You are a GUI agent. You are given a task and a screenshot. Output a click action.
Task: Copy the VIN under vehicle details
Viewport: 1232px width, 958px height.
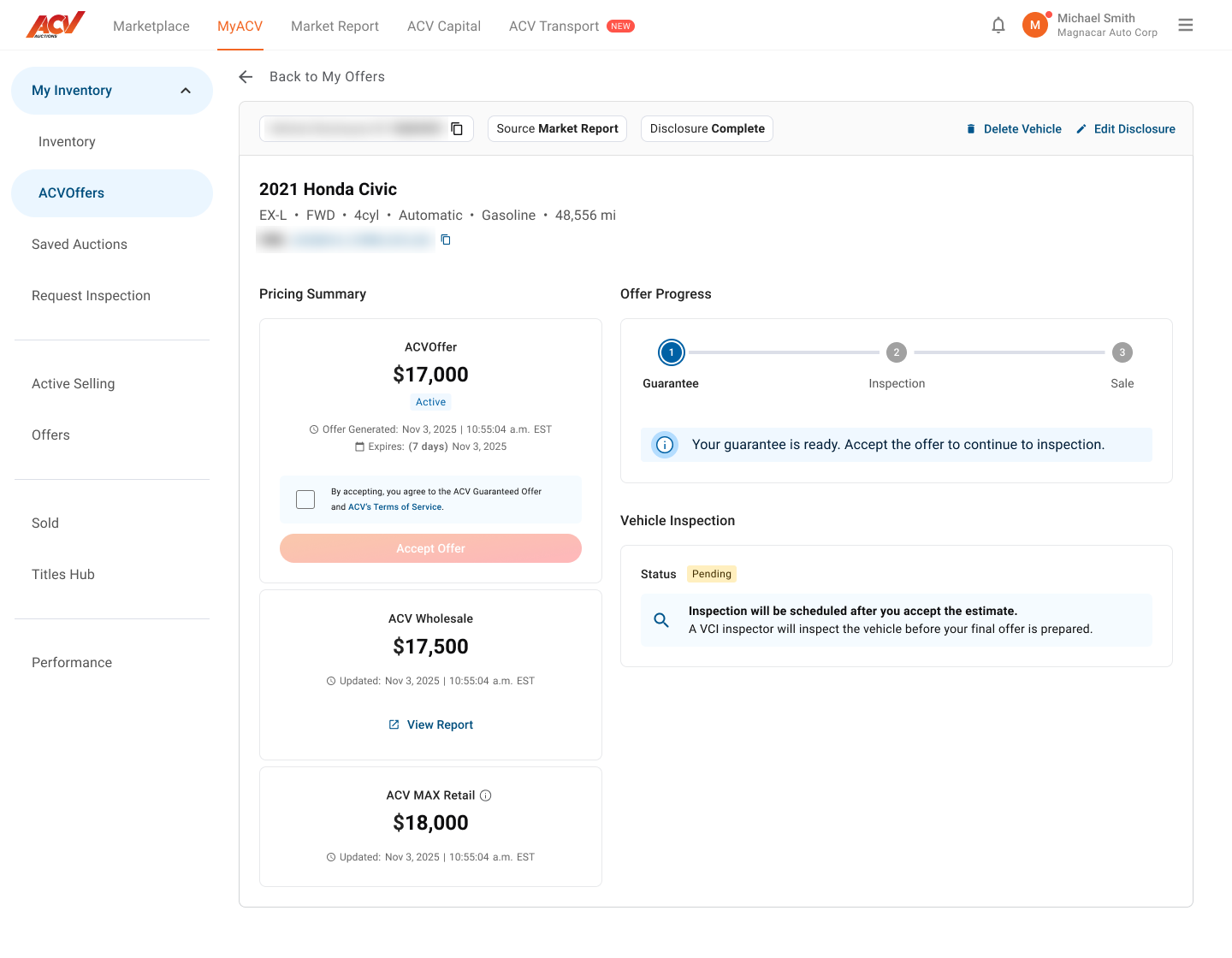pyautogui.click(x=446, y=239)
